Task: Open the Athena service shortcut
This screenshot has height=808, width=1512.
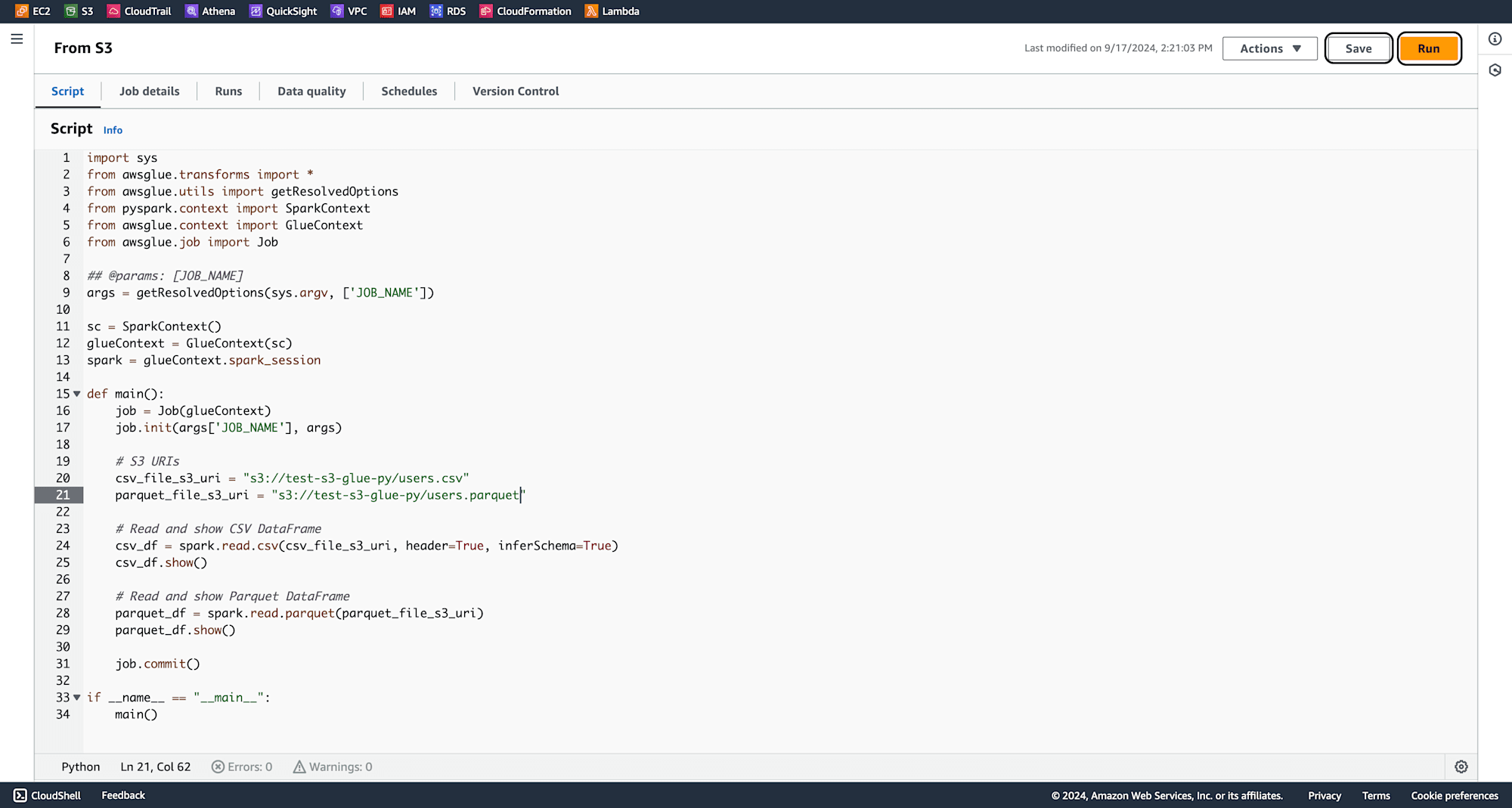Action: click(210, 11)
